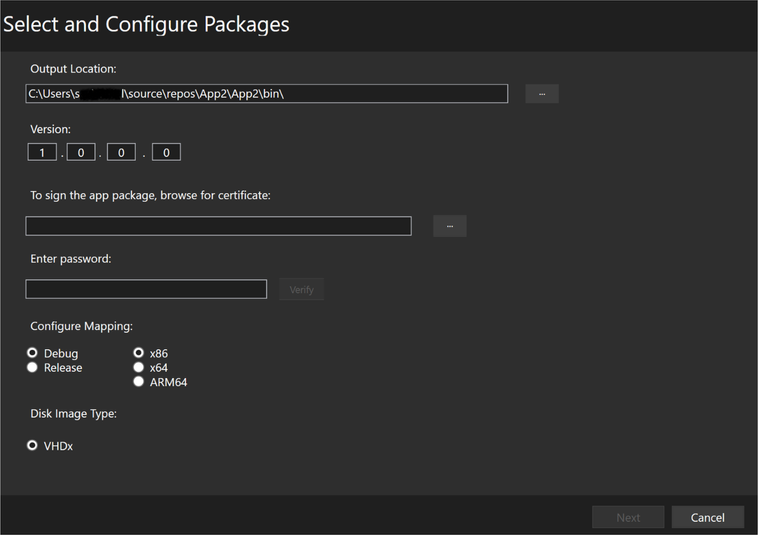
Task: Browse for a signing certificate
Action: tap(450, 226)
